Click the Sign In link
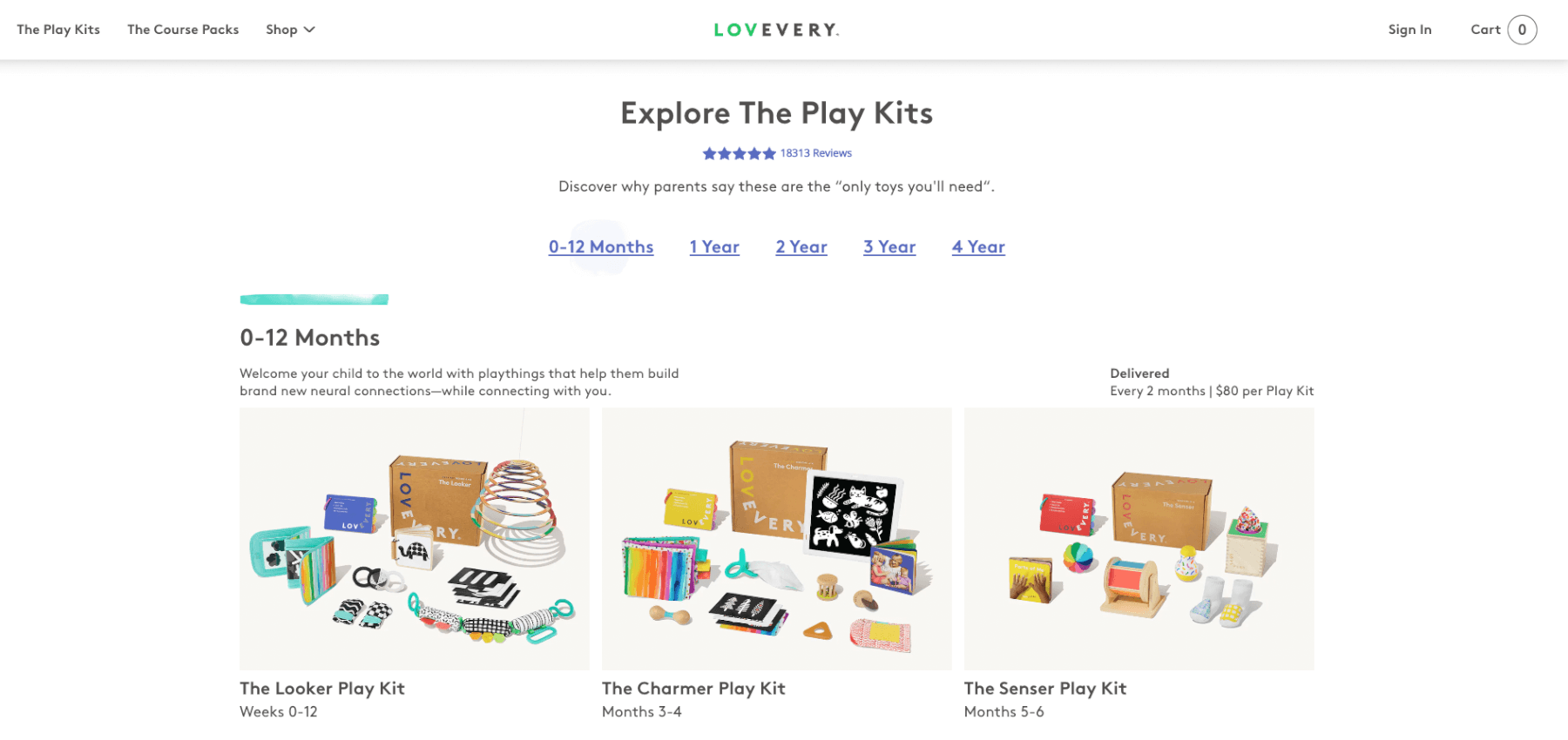The width and height of the screenshot is (1568, 740). point(1409,30)
